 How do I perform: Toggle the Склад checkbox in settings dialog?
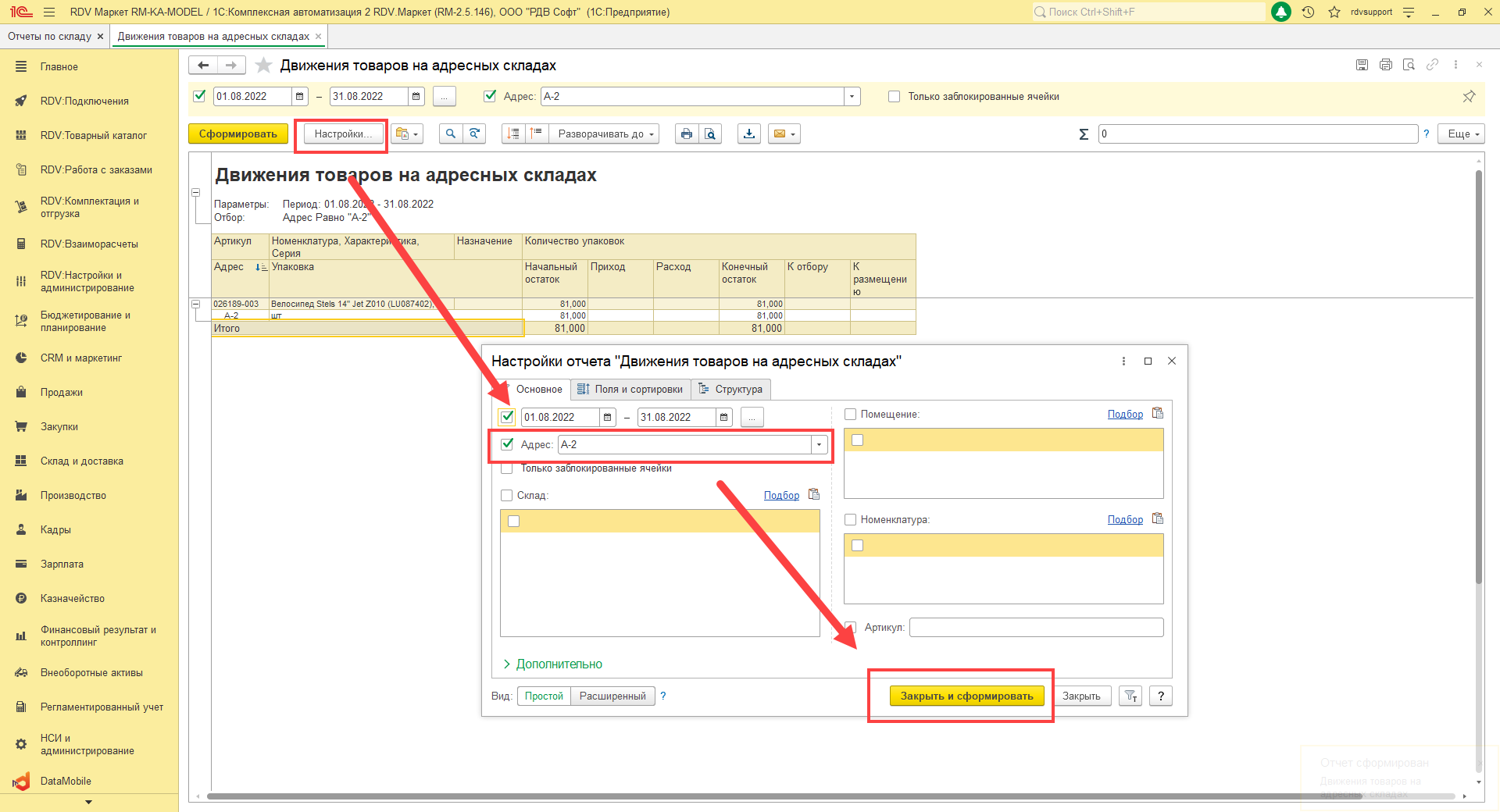[506, 495]
